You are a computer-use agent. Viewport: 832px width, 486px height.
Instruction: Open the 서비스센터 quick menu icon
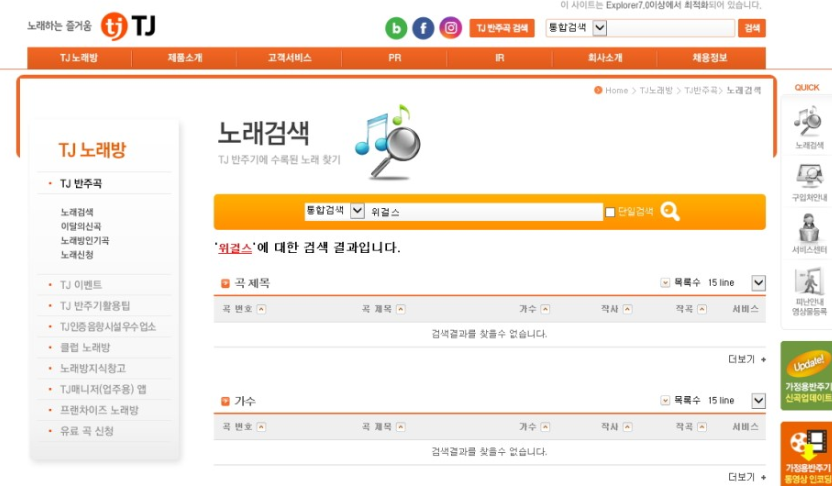tap(809, 233)
